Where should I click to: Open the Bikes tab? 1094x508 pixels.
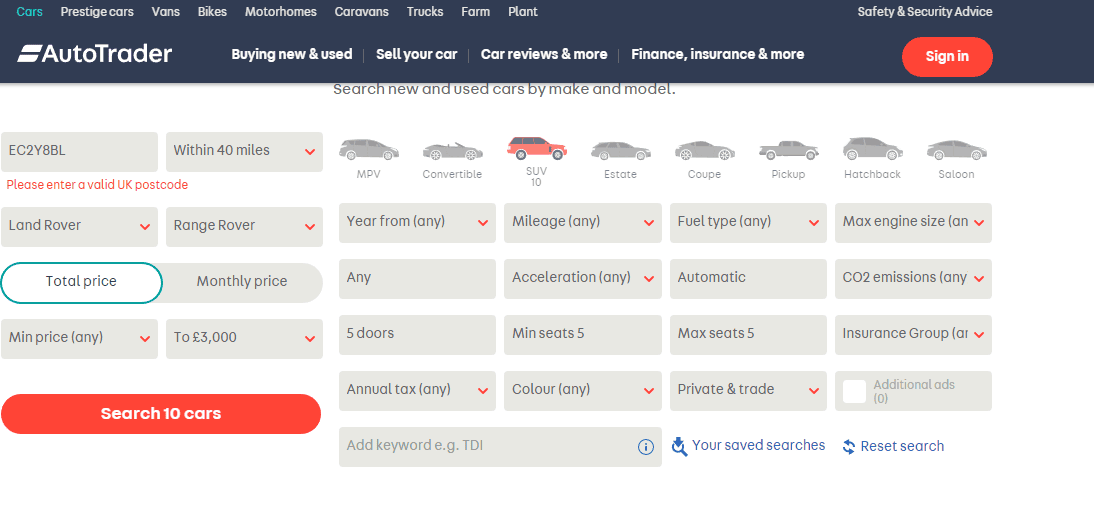(212, 12)
